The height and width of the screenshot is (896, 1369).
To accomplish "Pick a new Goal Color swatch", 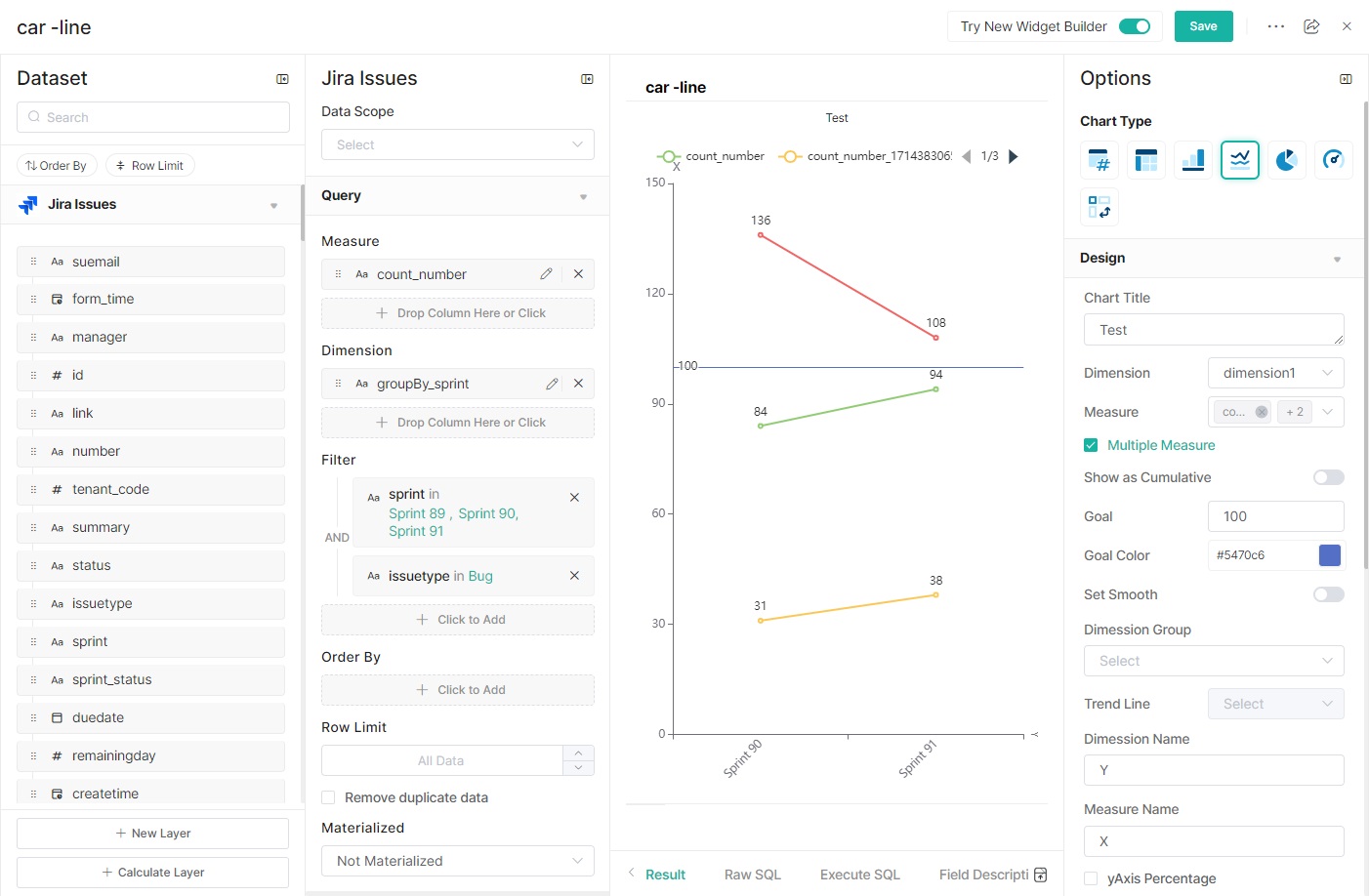I will click(1329, 554).
